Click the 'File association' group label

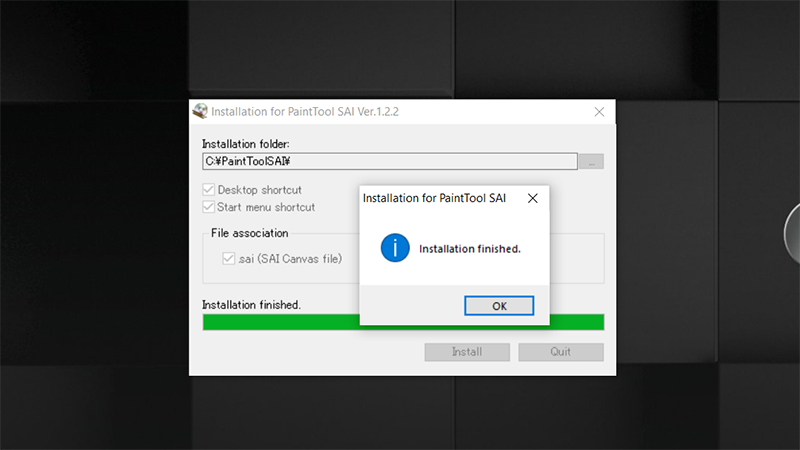click(x=249, y=233)
